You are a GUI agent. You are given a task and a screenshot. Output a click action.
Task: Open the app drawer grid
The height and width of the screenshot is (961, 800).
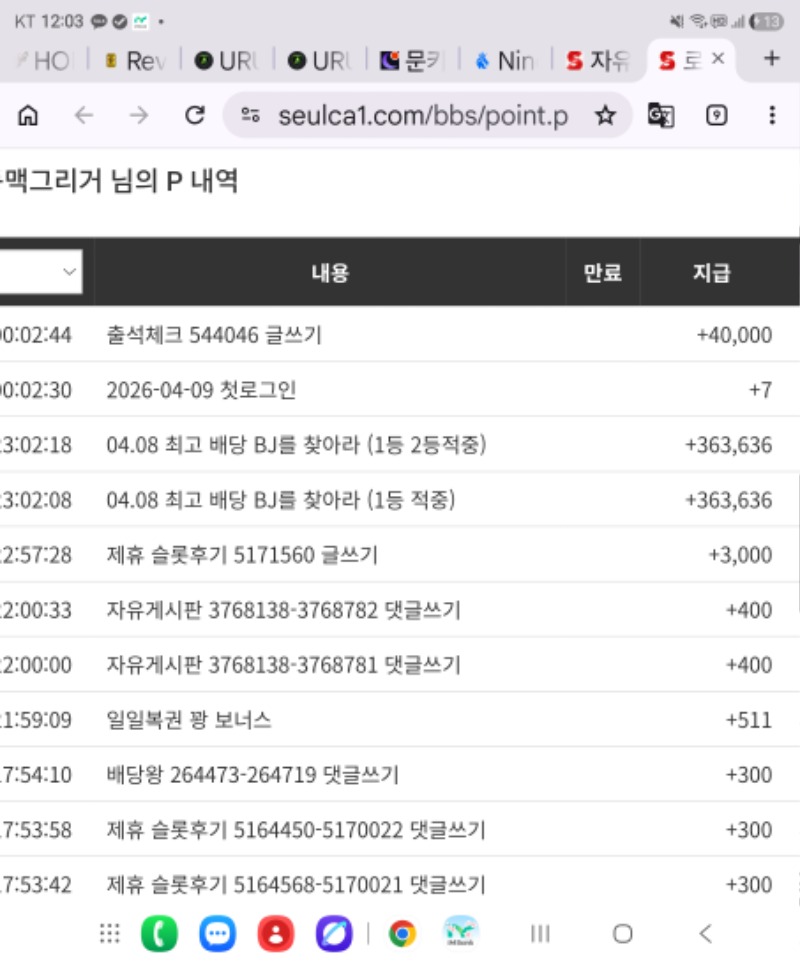(x=109, y=934)
